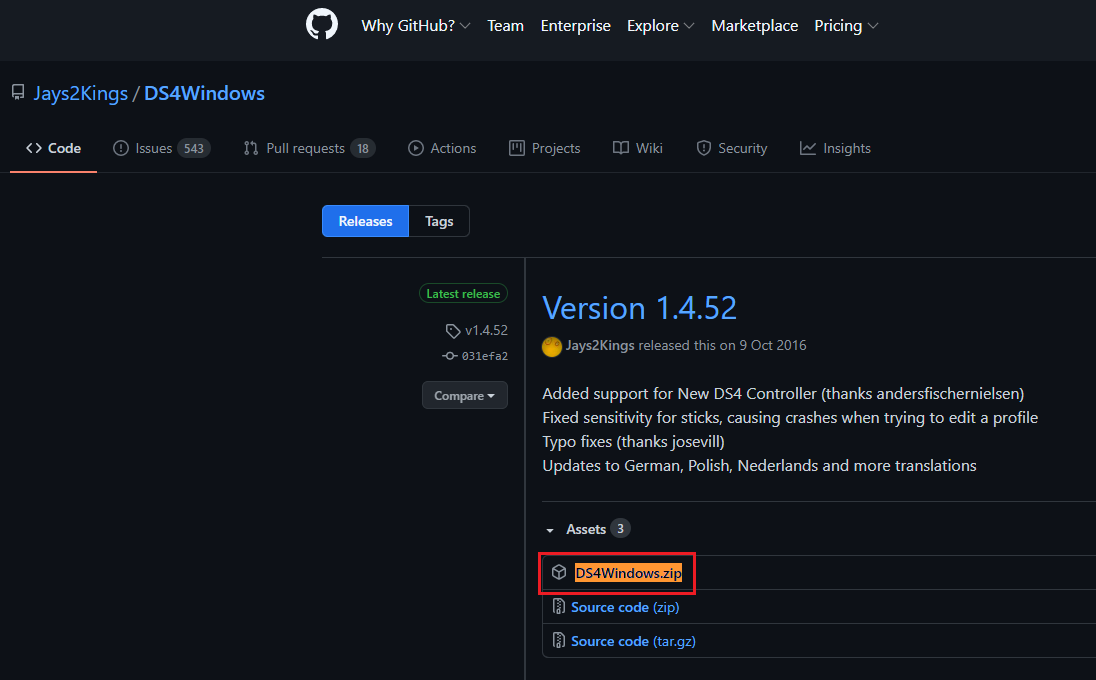Expand the Explore dropdown menu
Screen dimensions: 1096x680
661,26
